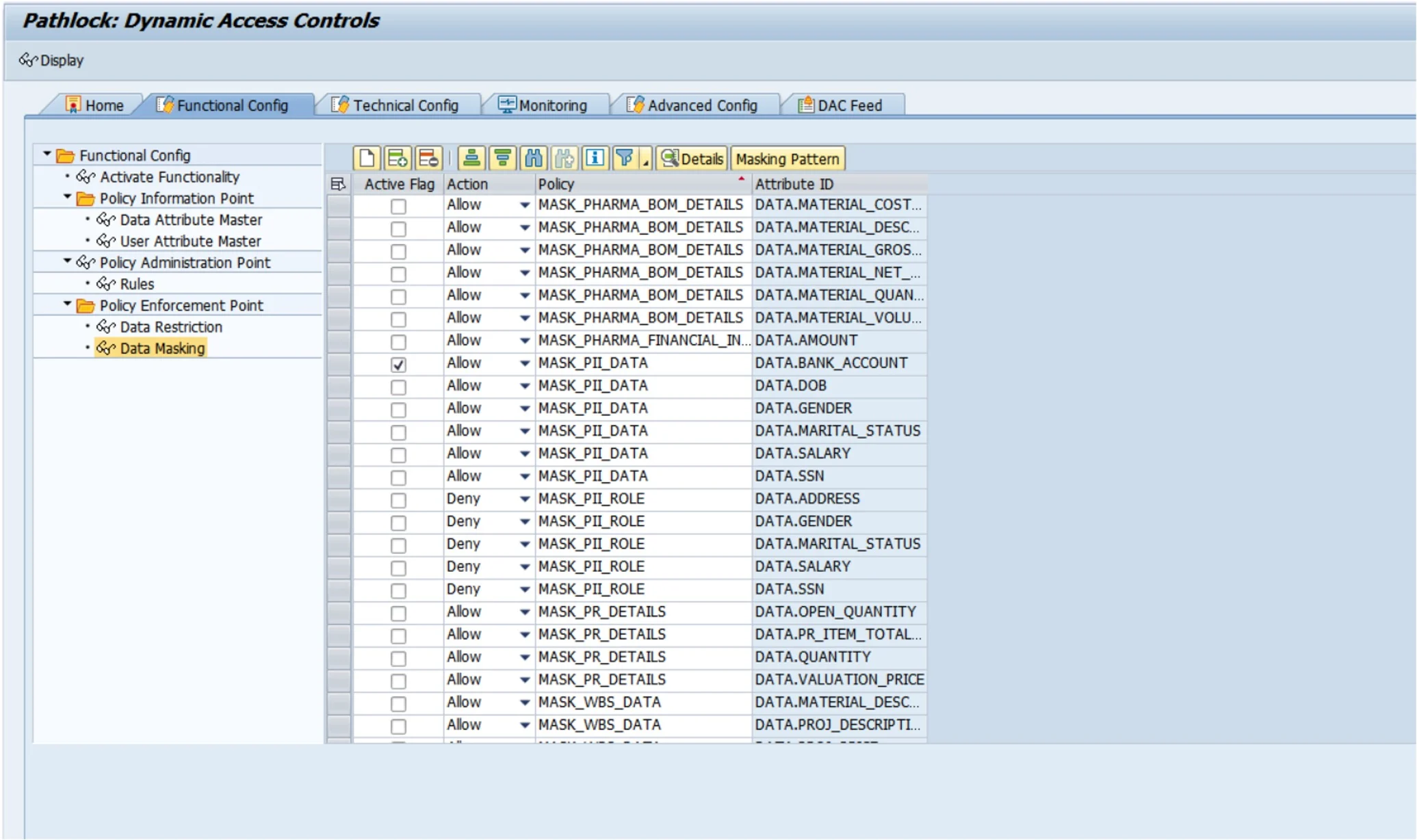Image resolution: width=1417 pixels, height=840 pixels.
Task: Click the Action column header
Action: pyautogui.click(x=489, y=184)
